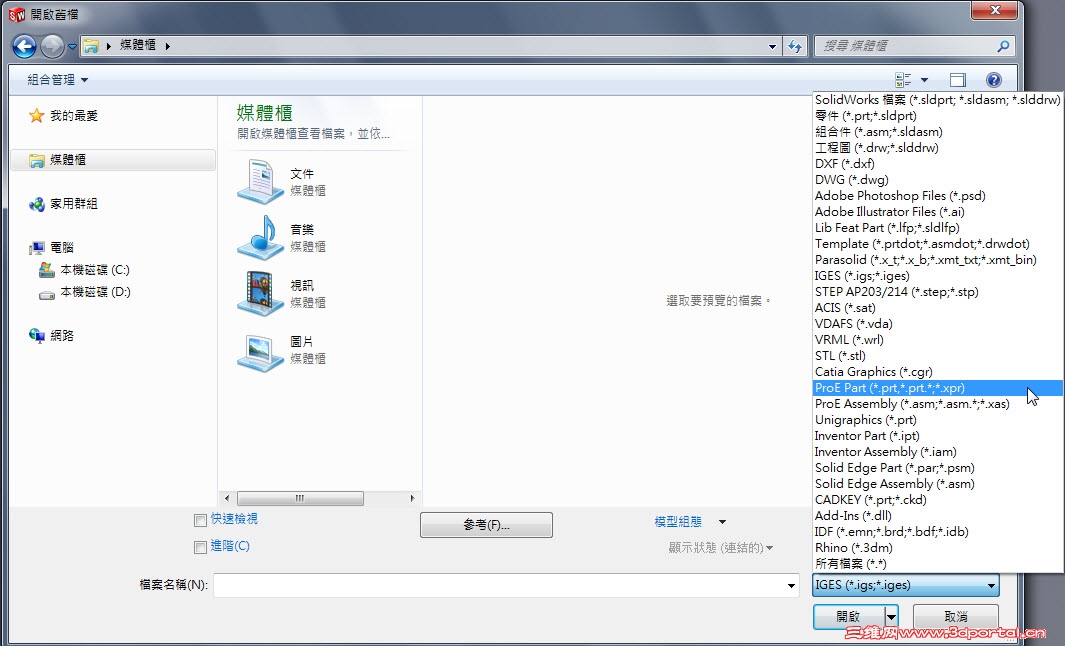Viewport: 1065px width, 646px height.
Task: Select STEP AP203/214 file type
Action: tap(938, 291)
